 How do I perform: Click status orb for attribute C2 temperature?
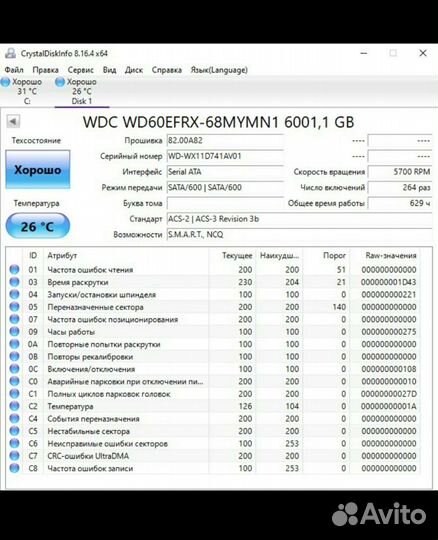click(x=14, y=406)
